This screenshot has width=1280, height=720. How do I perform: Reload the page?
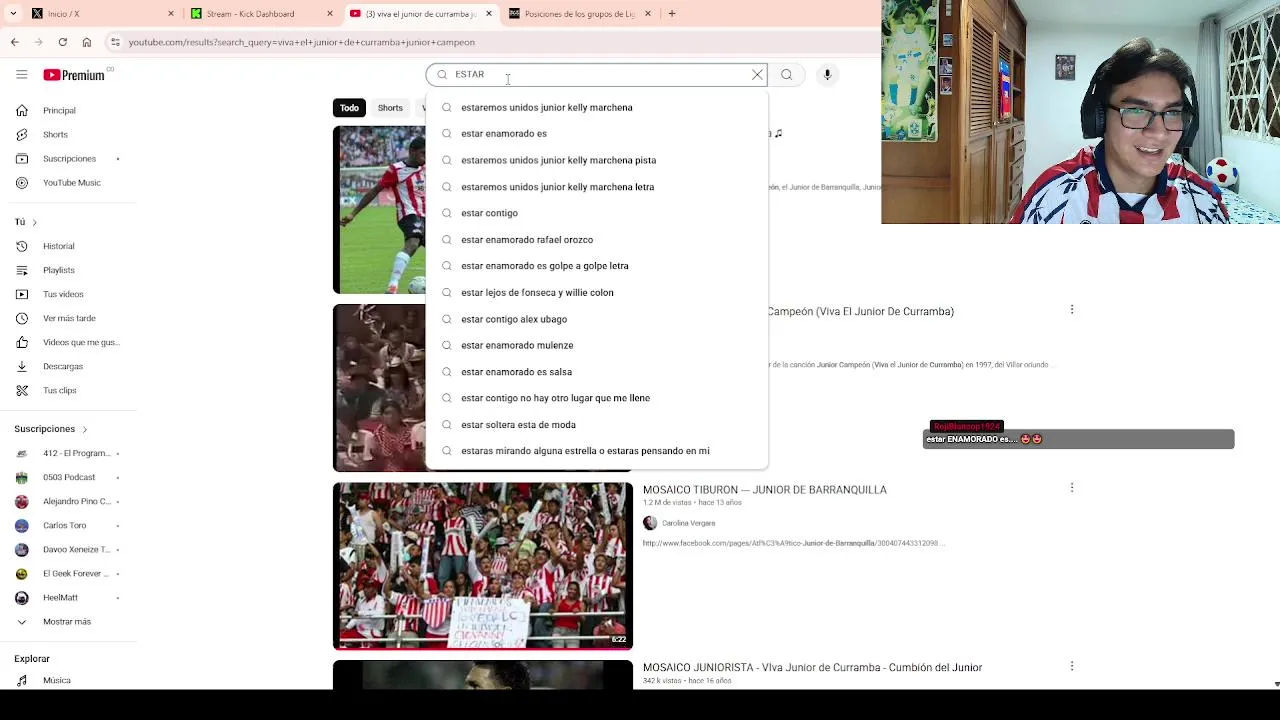pyautogui.click(x=62, y=42)
